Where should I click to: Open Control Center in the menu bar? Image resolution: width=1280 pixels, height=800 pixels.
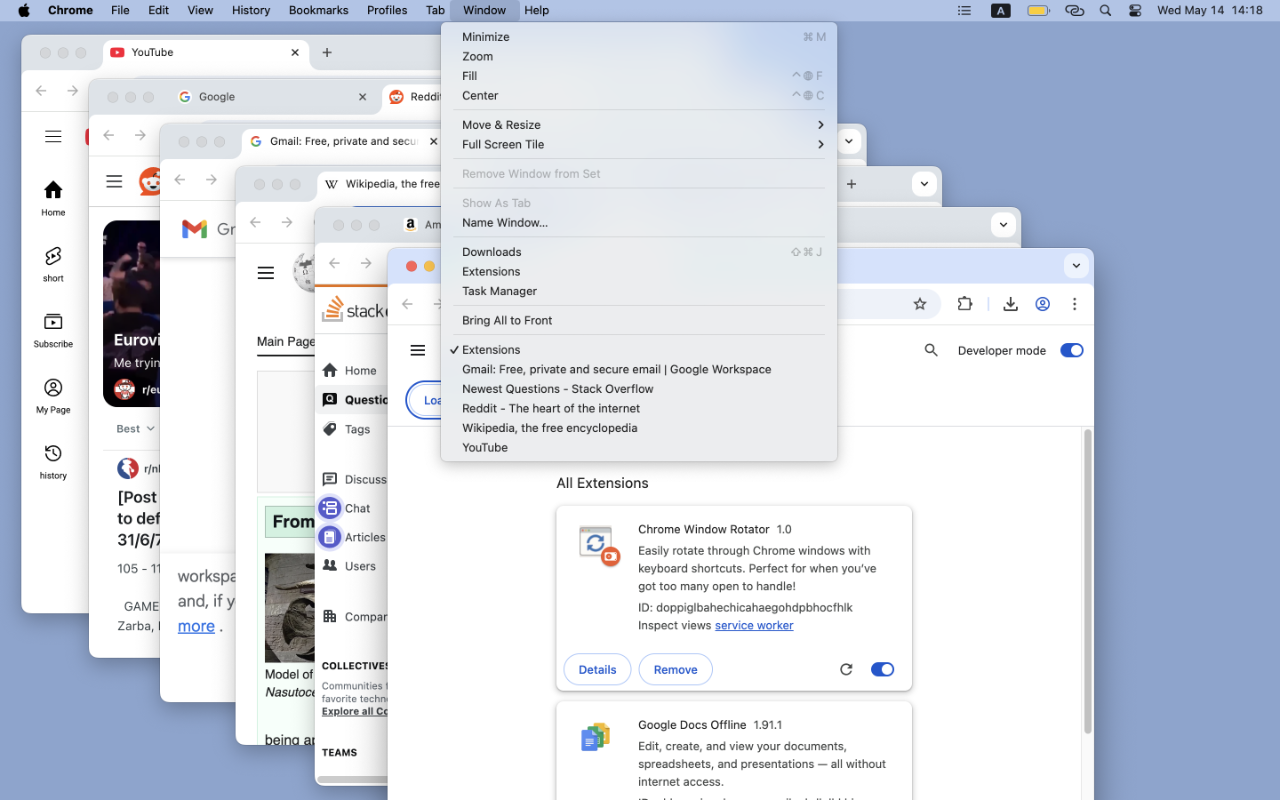coord(1135,10)
